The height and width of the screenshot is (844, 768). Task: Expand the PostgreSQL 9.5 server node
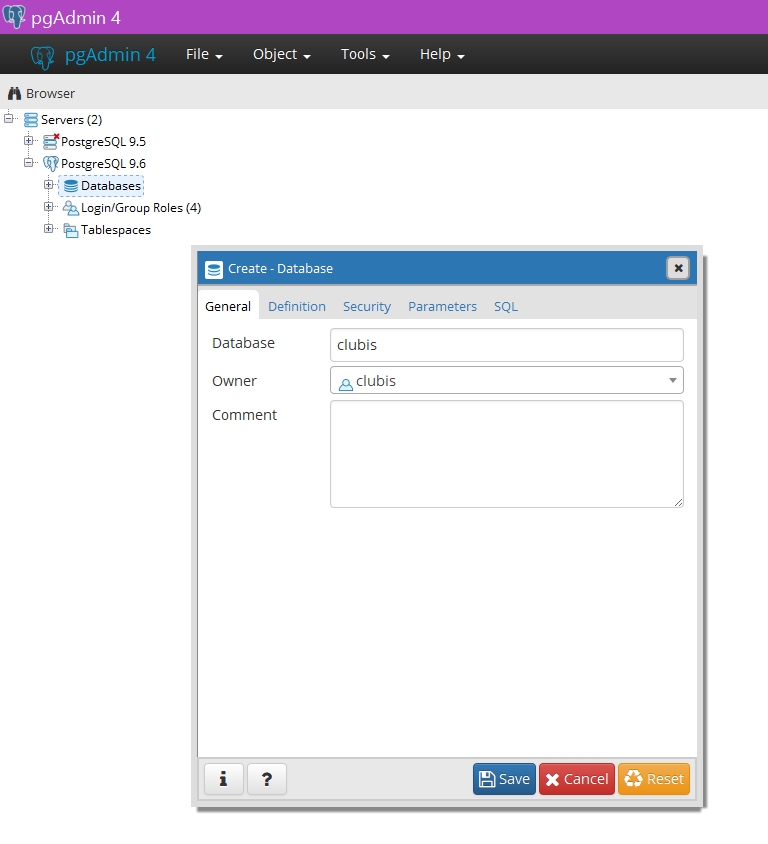pyautogui.click(x=29, y=140)
